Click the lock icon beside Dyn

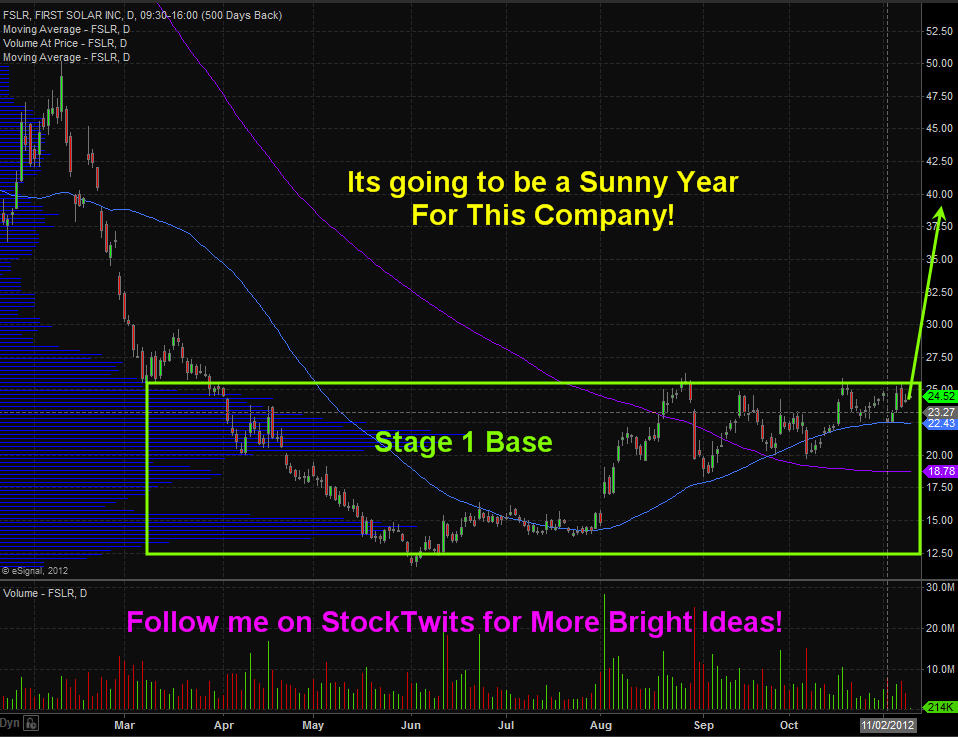pos(31,723)
